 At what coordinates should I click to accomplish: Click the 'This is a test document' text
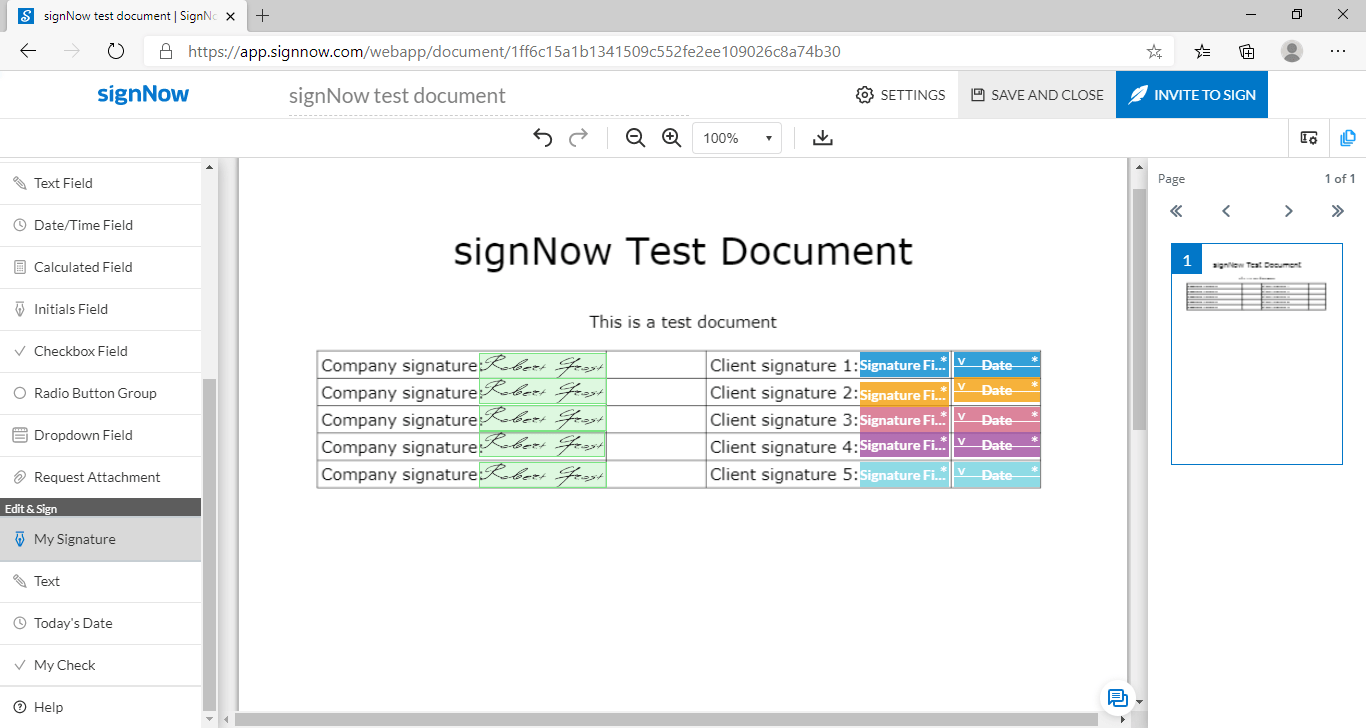tap(683, 322)
